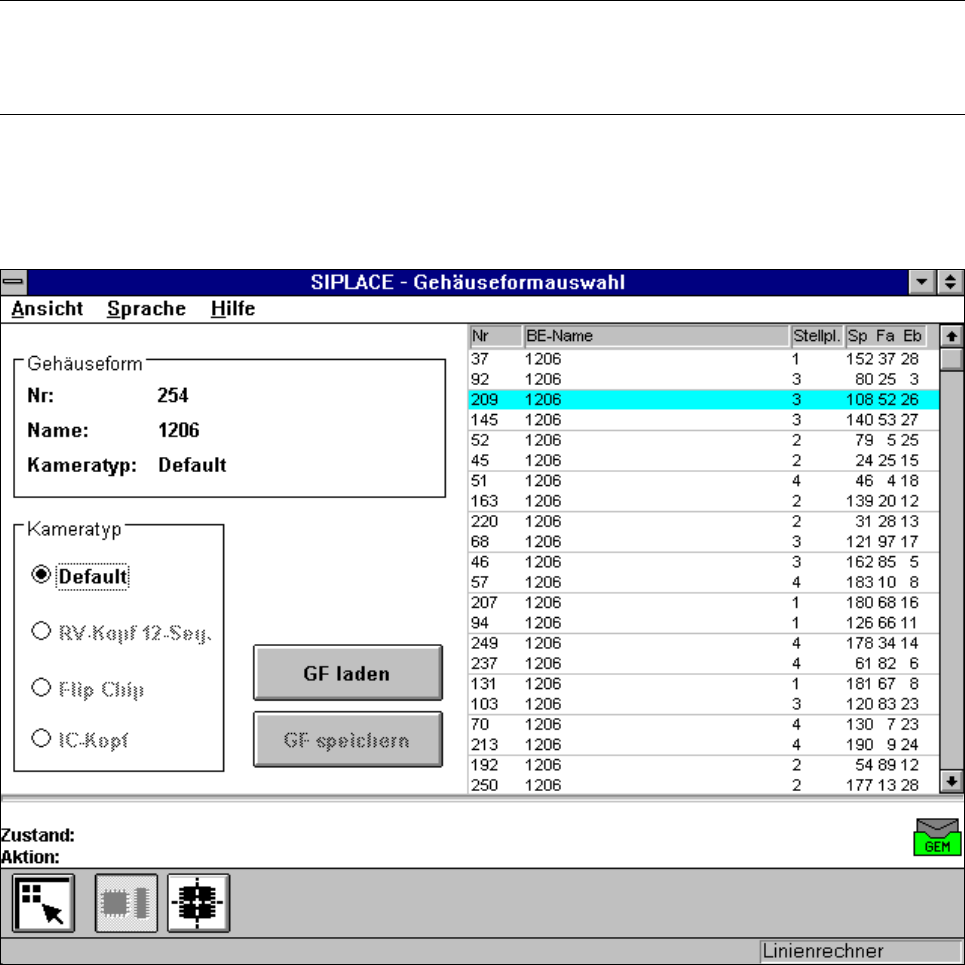This screenshot has width=965, height=965.
Task: Click the greyed chip component toolbar icon
Action: point(126,903)
